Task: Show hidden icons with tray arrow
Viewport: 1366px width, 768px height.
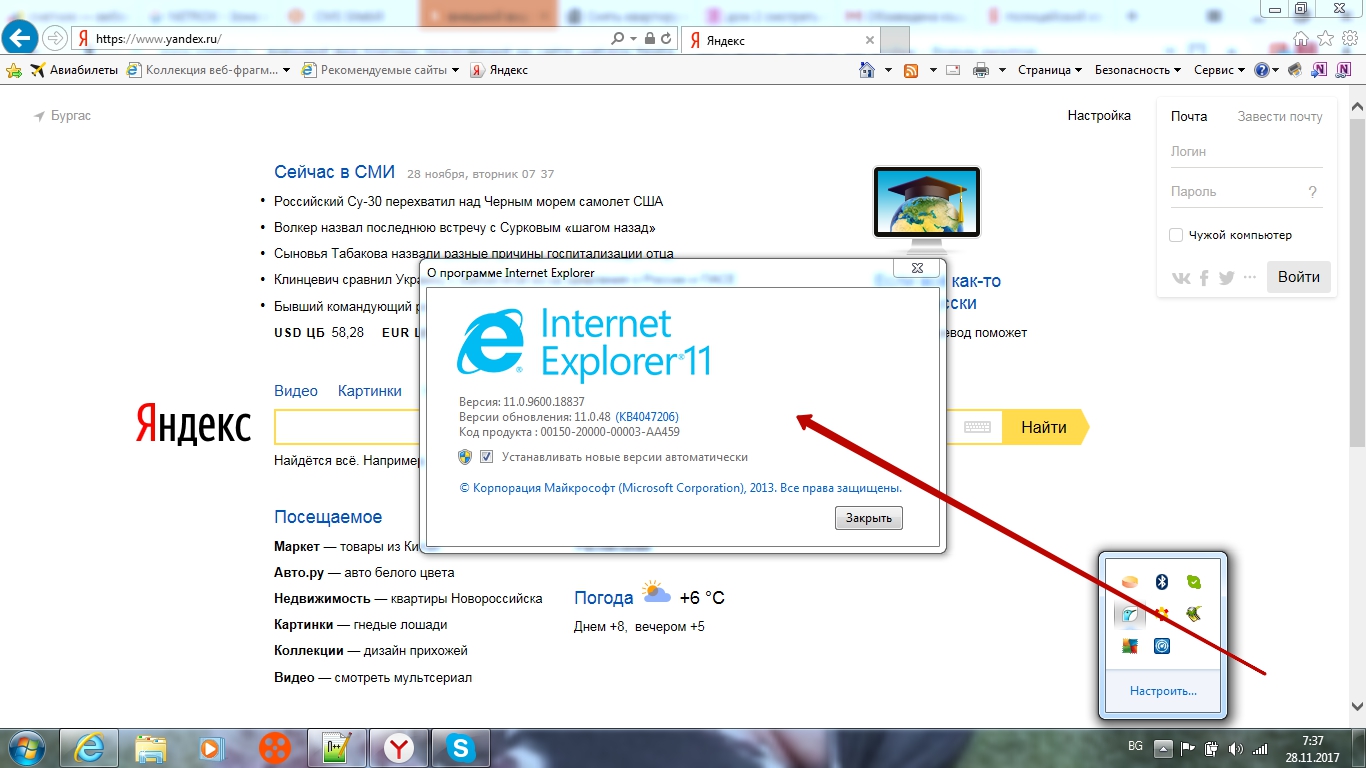Action: [x=1161, y=748]
